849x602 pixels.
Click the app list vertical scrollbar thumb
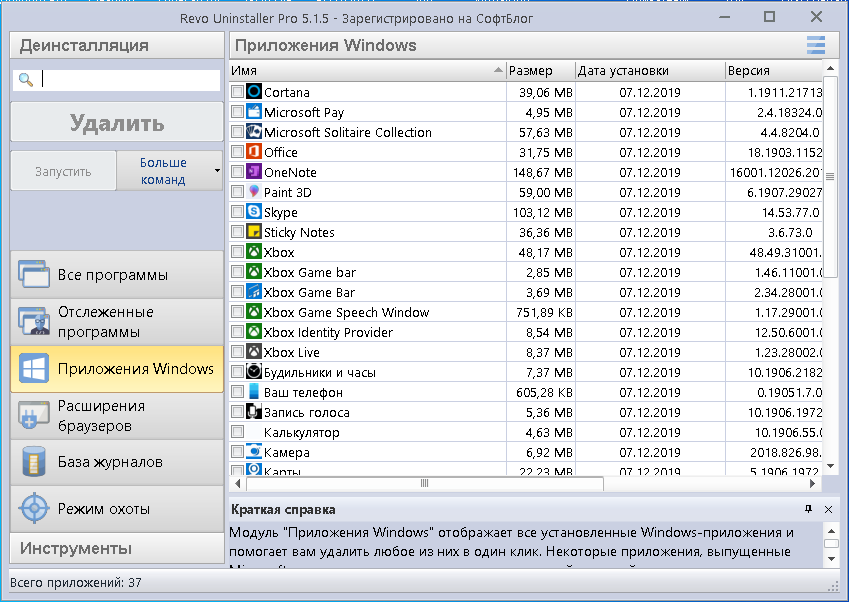coord(829,176)
